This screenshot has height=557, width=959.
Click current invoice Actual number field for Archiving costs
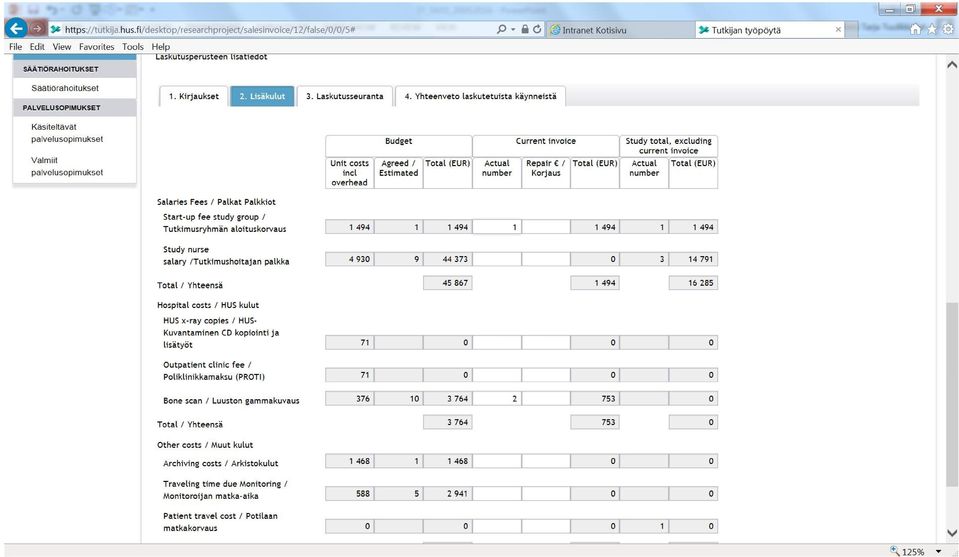click(497, 461)
